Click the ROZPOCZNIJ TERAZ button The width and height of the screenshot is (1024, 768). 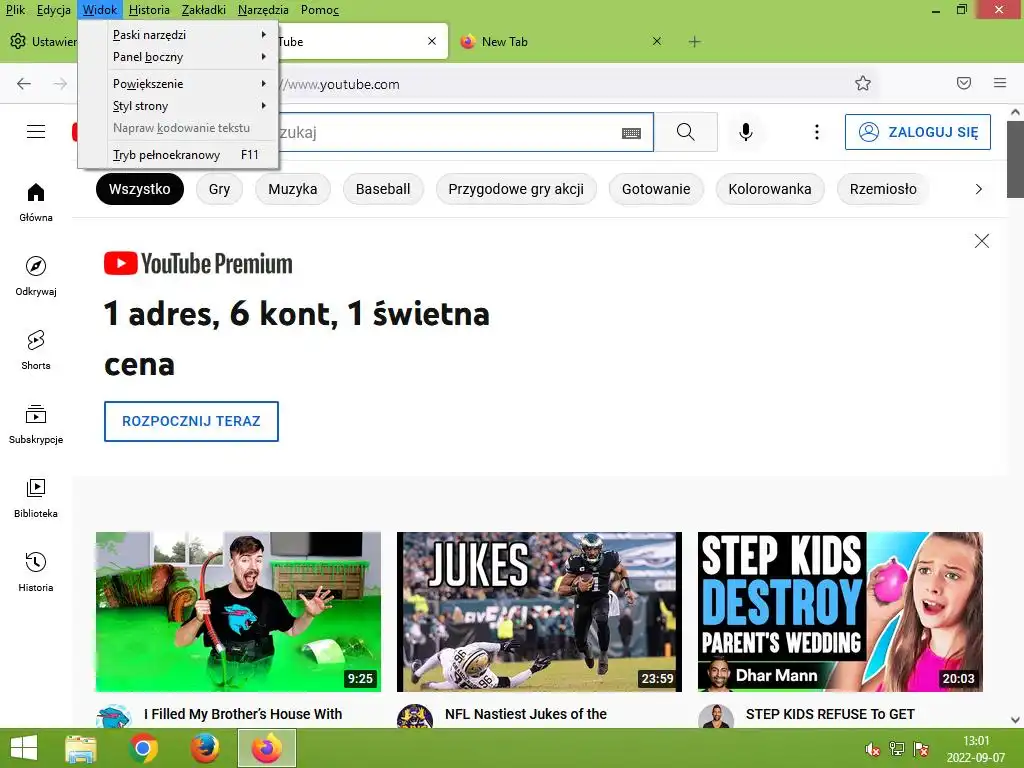[191, 421]
